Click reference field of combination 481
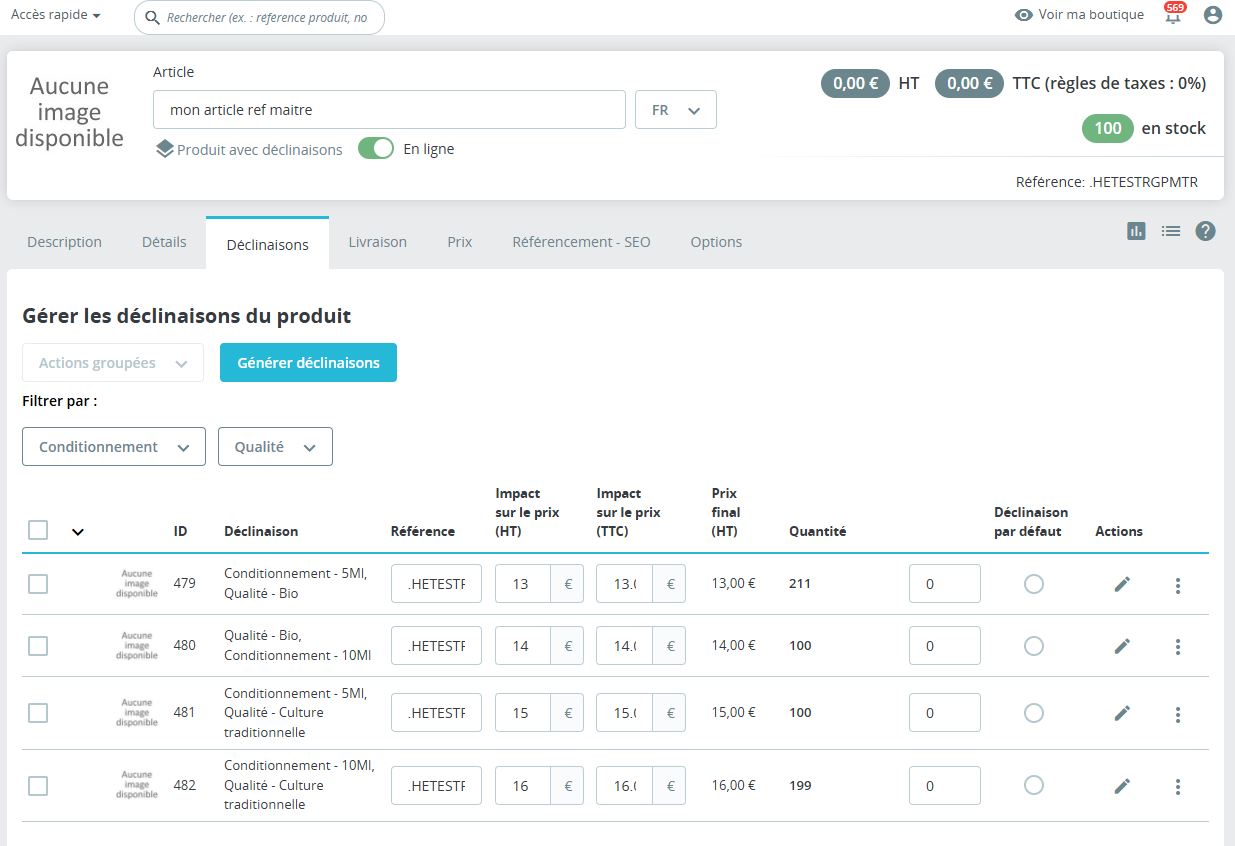The width and height of the screenshot is (1235, 846). coord(436,713)
